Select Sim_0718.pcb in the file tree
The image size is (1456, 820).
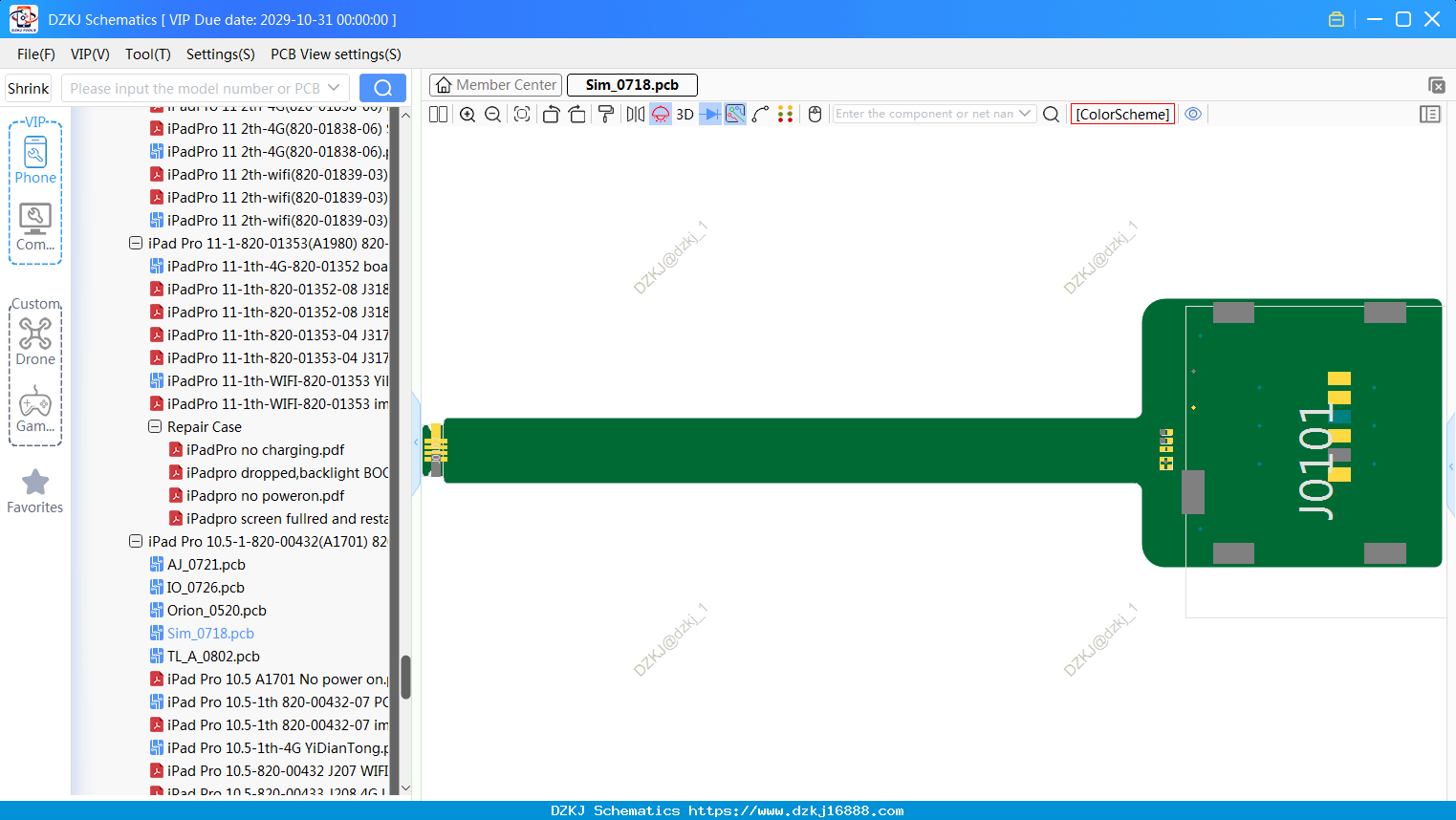click(202, 634)
